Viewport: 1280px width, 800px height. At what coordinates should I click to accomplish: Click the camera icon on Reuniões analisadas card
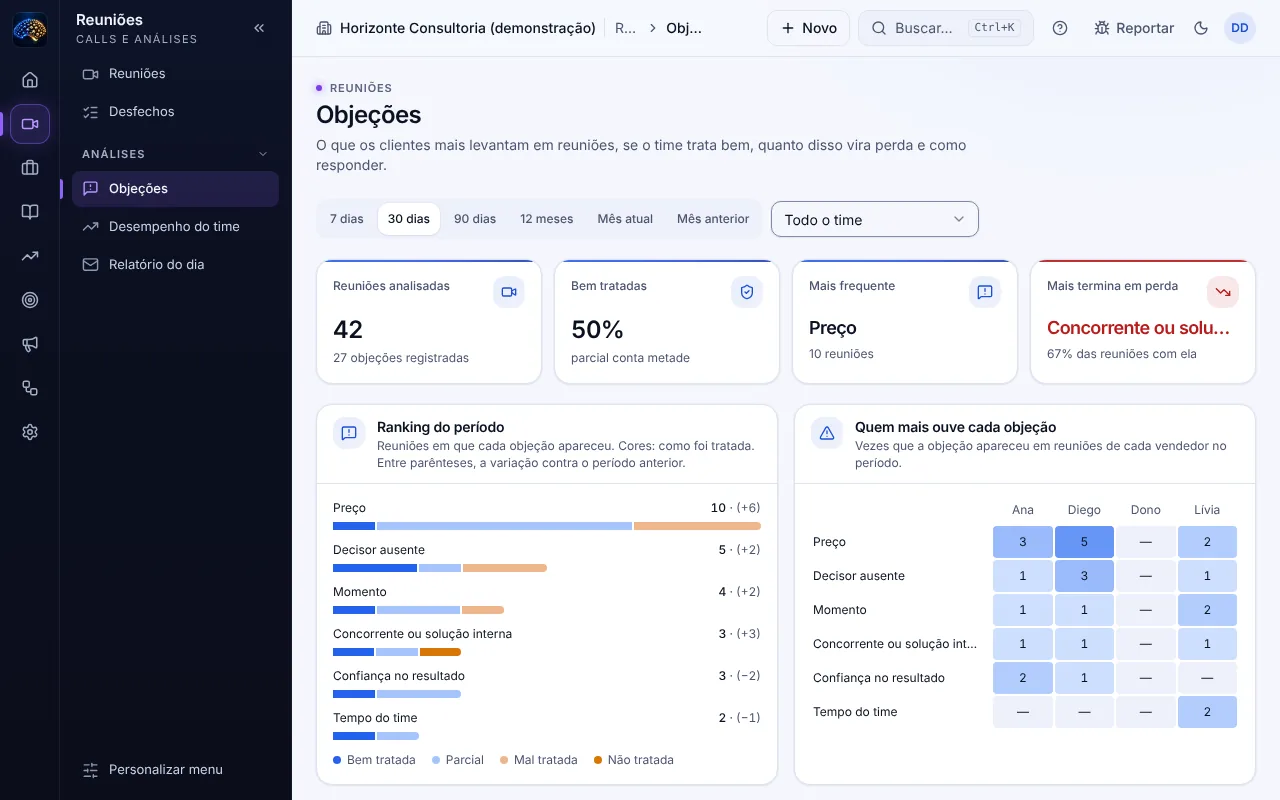[509, 292]
